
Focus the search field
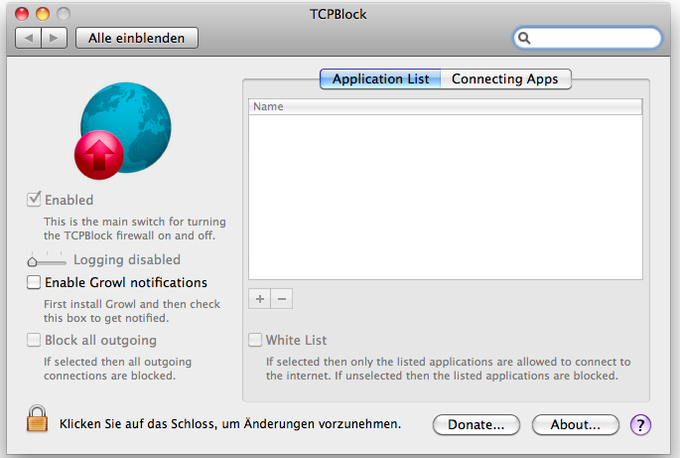588,38
